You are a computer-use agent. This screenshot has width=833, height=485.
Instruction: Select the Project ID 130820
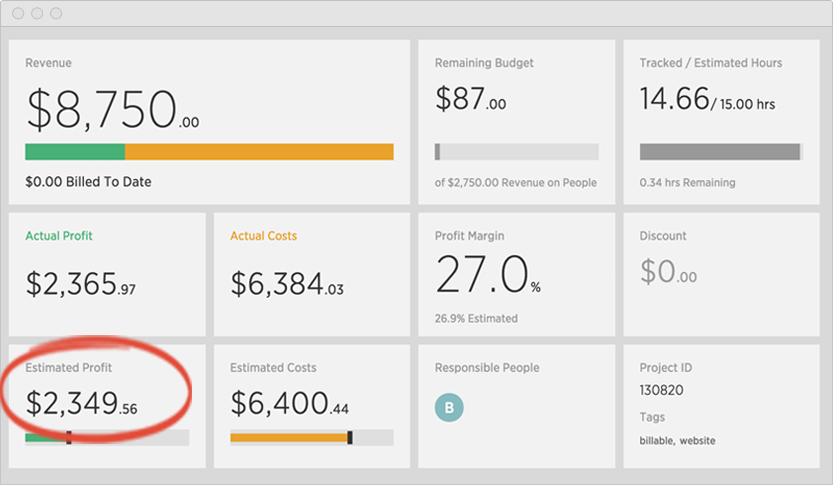tap(661, 390)
